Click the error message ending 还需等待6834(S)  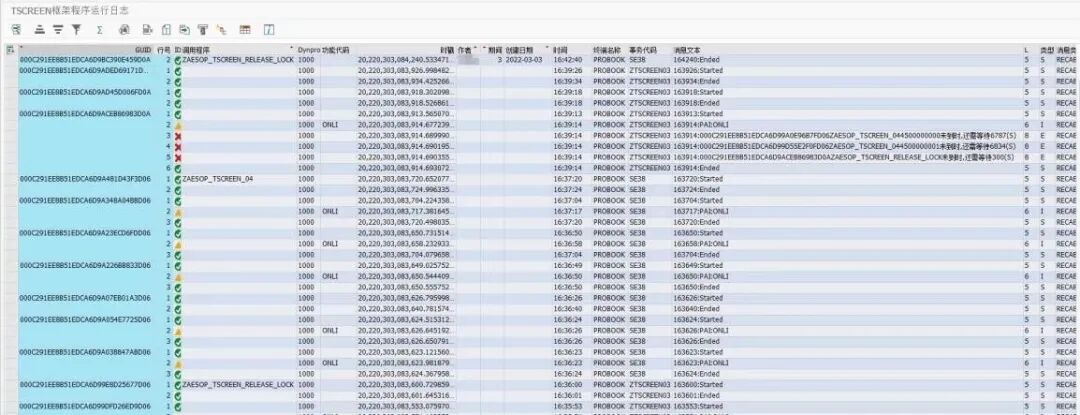pyautogui.click(x=844, y=147)
